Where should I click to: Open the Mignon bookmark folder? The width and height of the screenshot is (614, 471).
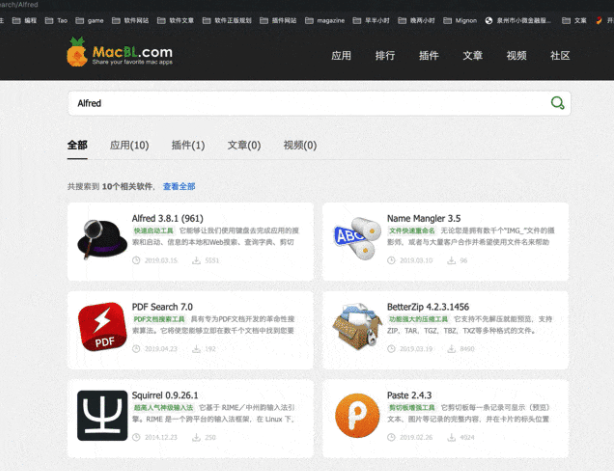click(460, 20)
